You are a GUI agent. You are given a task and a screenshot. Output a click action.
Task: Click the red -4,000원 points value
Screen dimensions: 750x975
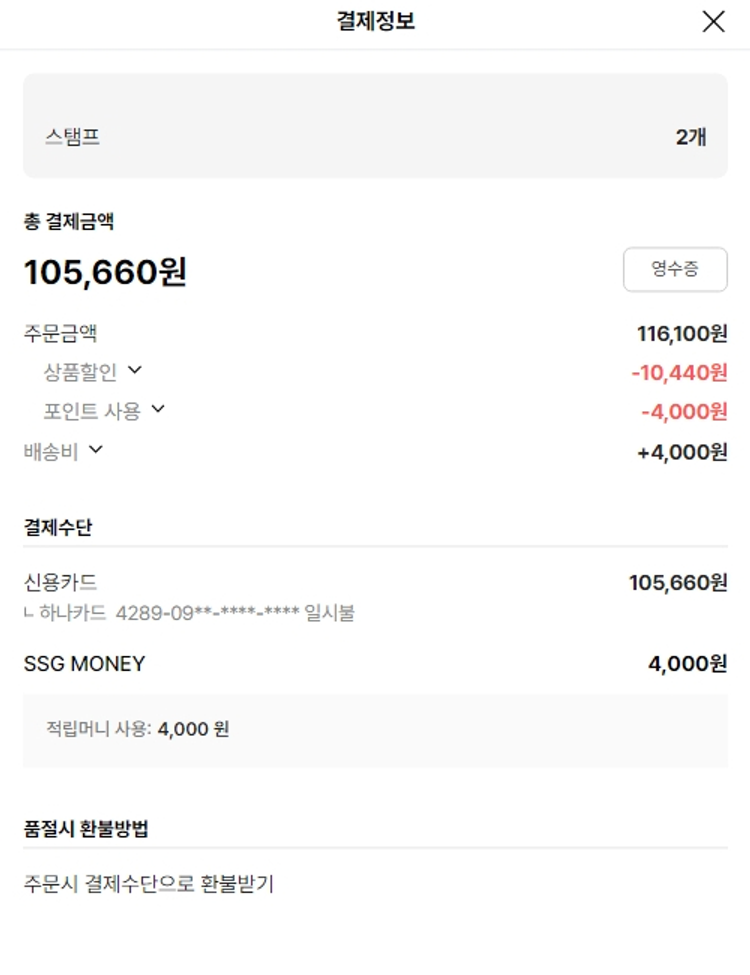684,411
